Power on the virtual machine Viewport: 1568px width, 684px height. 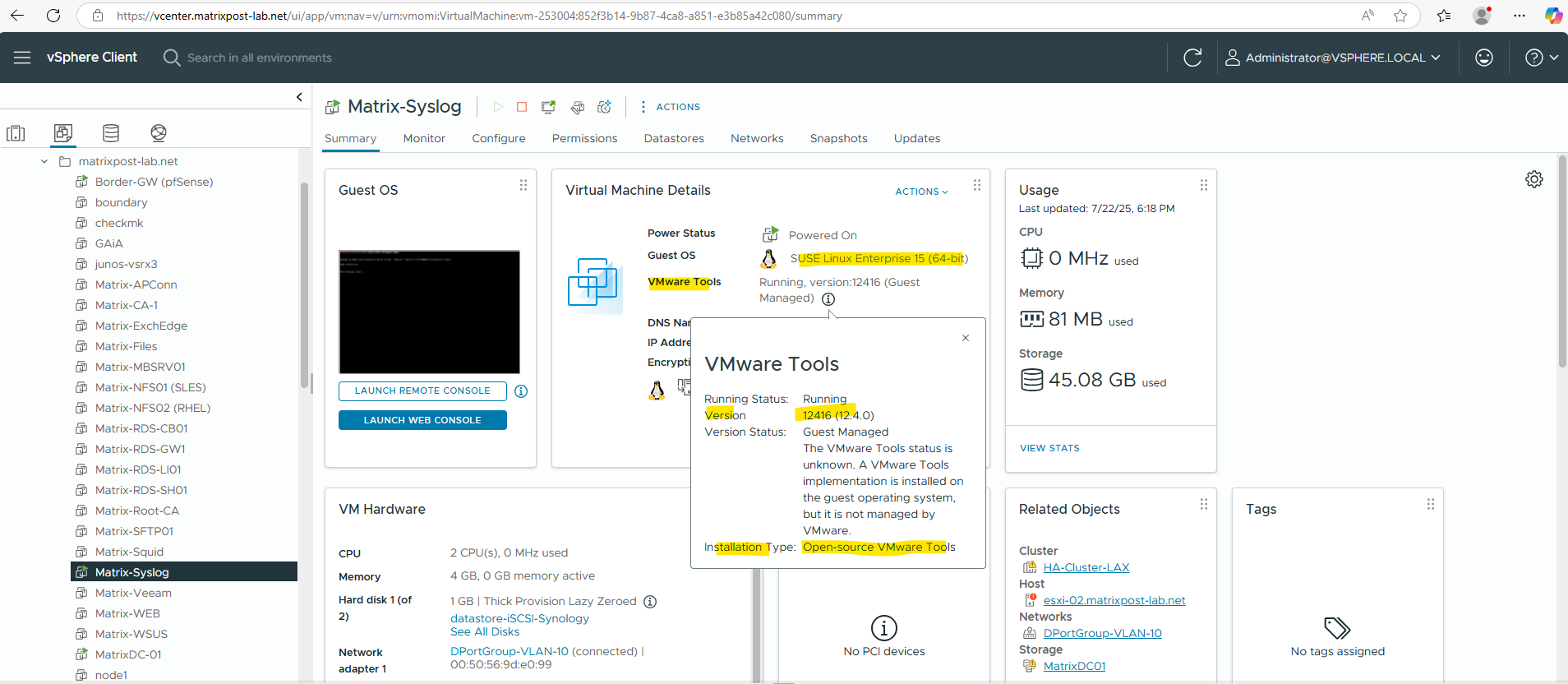[498, 107]
